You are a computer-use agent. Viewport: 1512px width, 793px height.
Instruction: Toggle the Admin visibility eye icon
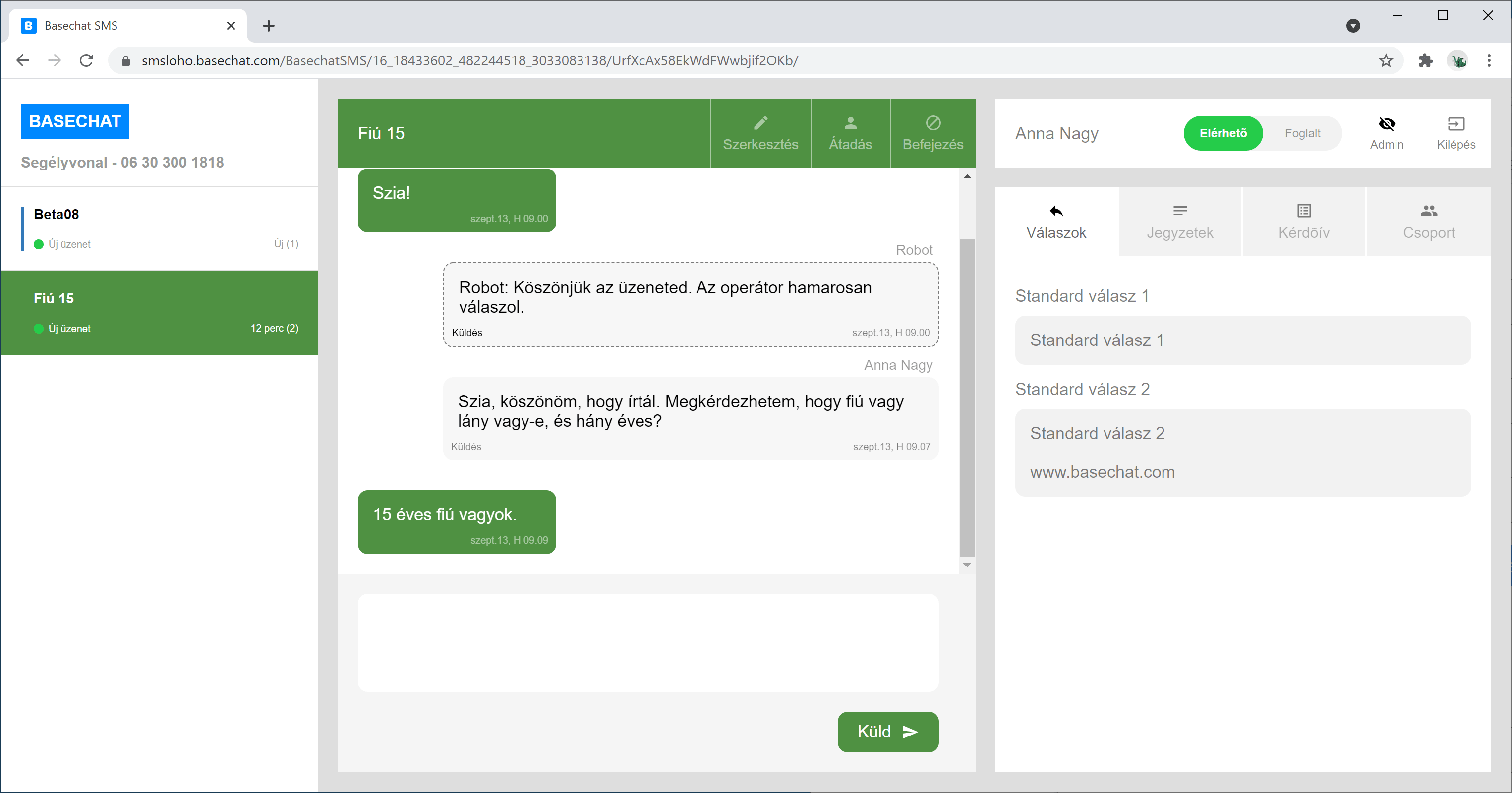click(1387, 124)
